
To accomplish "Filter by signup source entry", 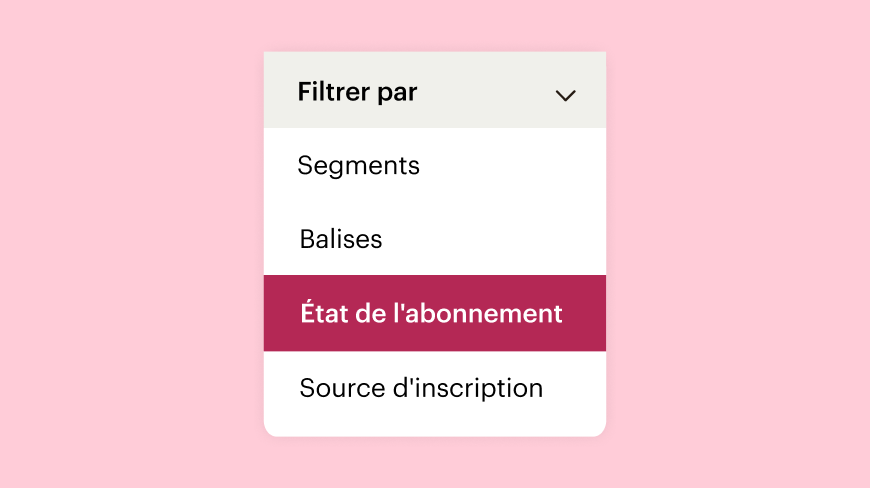I will pyautogui.click(x=434, y=388).
